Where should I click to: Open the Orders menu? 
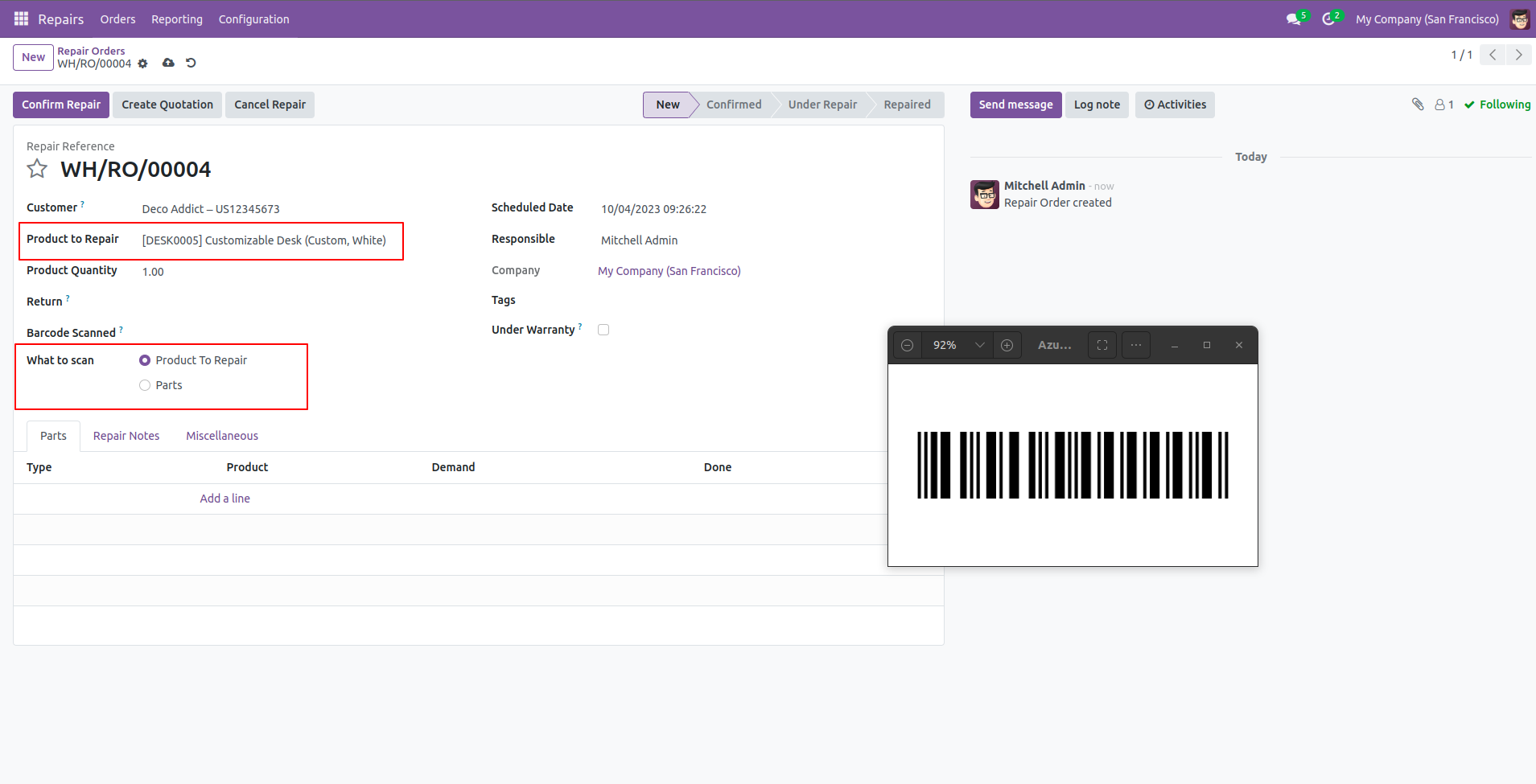117,19
